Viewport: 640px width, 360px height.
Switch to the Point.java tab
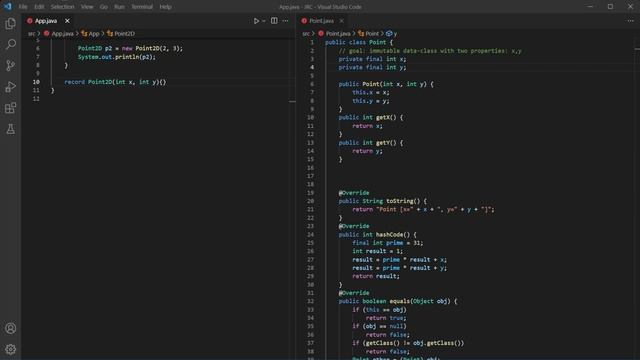321,21
